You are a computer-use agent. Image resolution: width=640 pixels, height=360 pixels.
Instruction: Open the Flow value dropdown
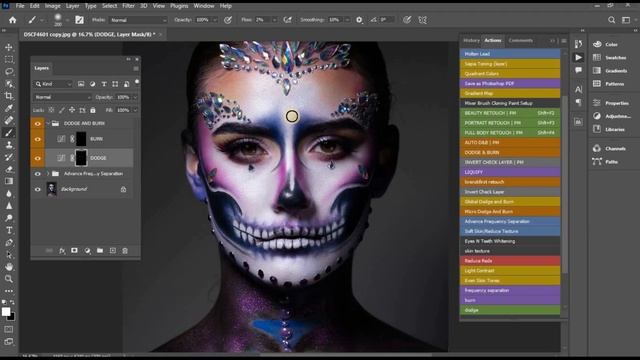click(x=275, y=20)
